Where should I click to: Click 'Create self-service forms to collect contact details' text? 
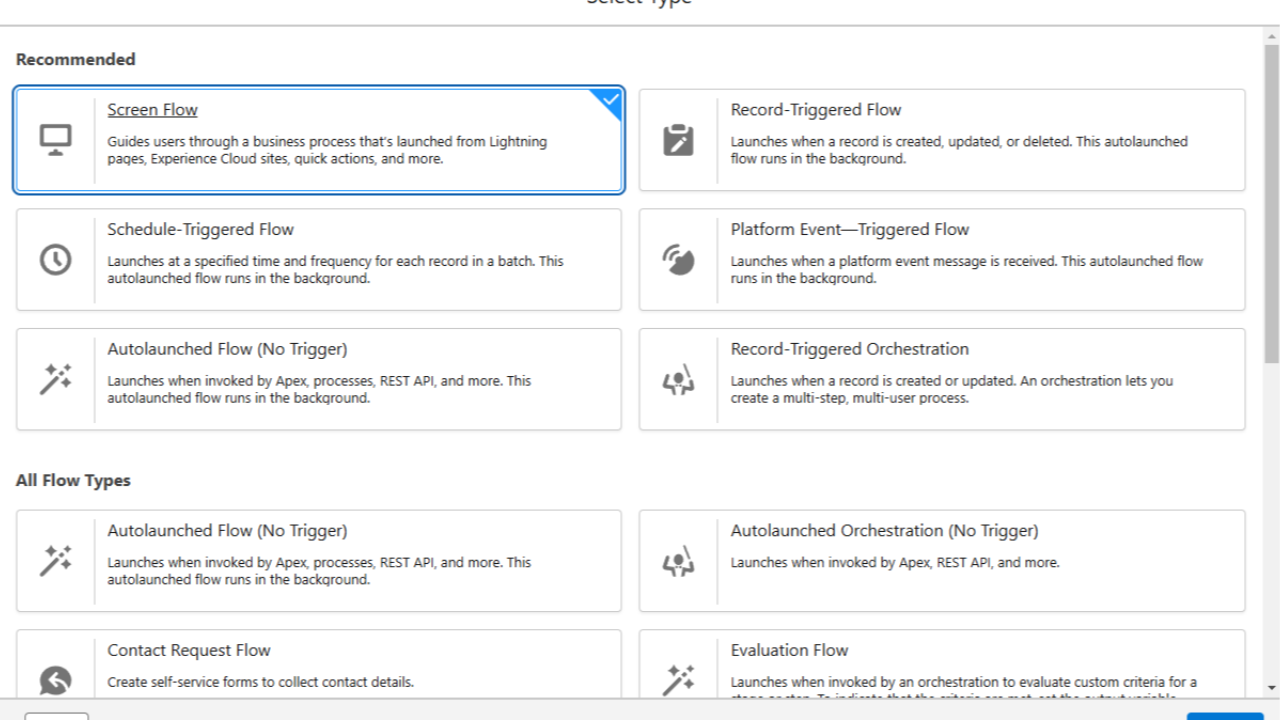[x=261, y=683]
